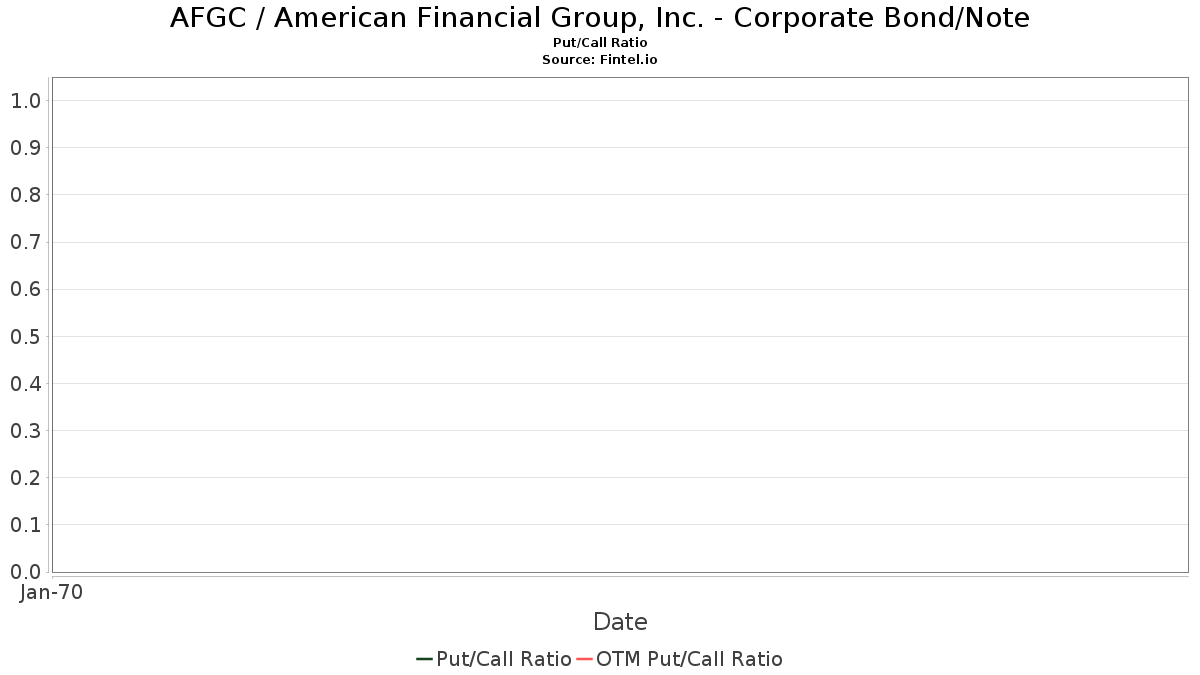
Task: Click the 0.6 y-axis tick label
Action: 25,289
